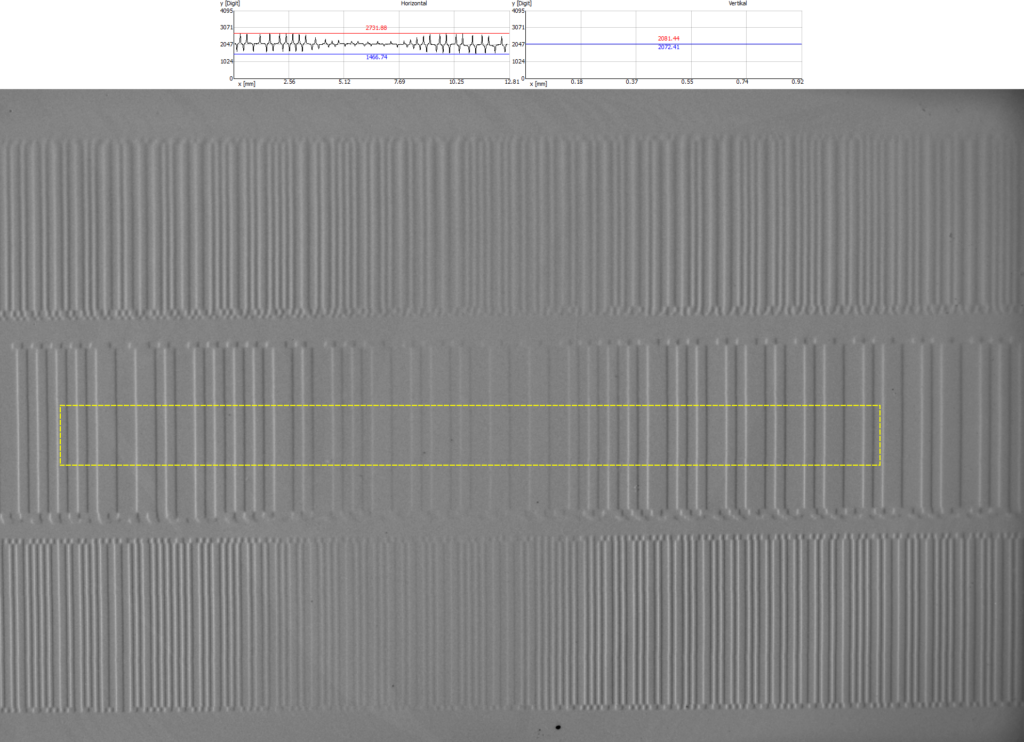1024x742 pixels.
Task: Click inside the yellow dashed ROI rectangle
Action: coord(470,436)
